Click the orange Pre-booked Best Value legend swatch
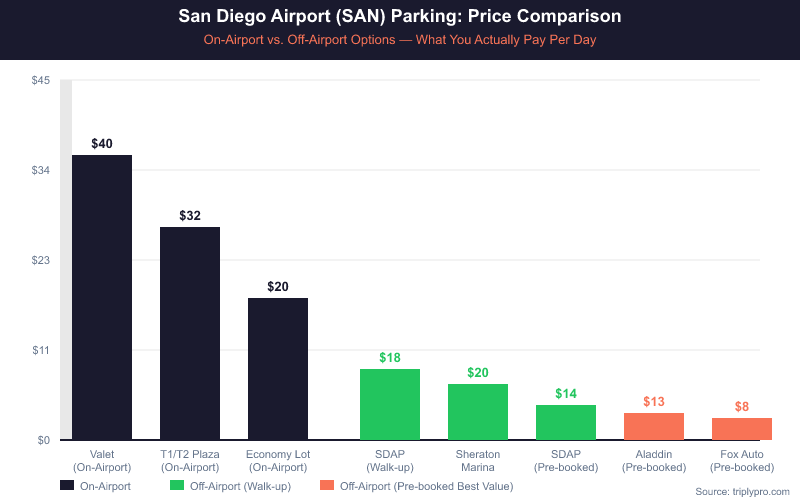This screenshot has height=500, width=800. point(327,486)
